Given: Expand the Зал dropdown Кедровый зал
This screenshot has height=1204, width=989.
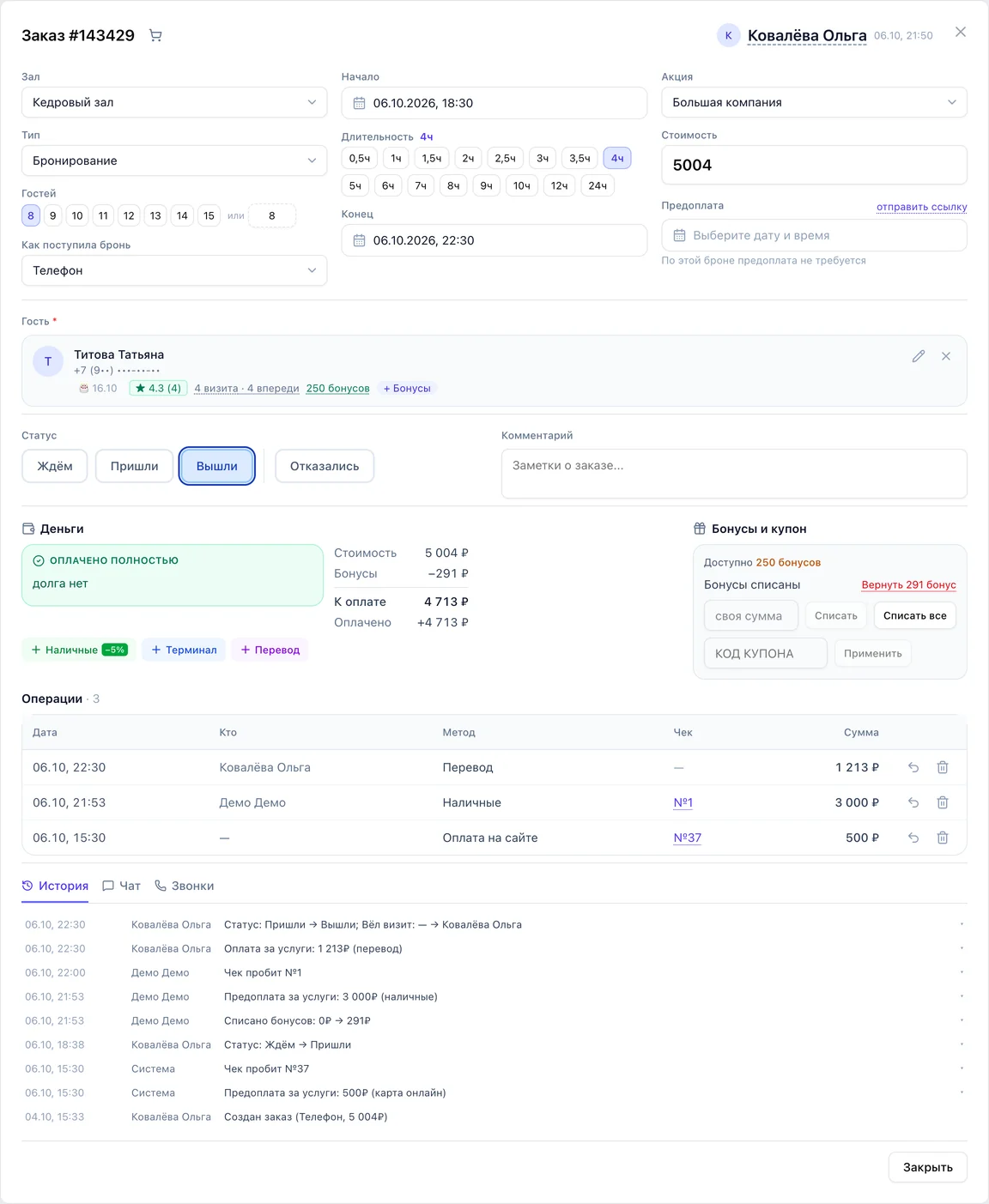Looking at the screenshot, I should [x=174, y=102].
